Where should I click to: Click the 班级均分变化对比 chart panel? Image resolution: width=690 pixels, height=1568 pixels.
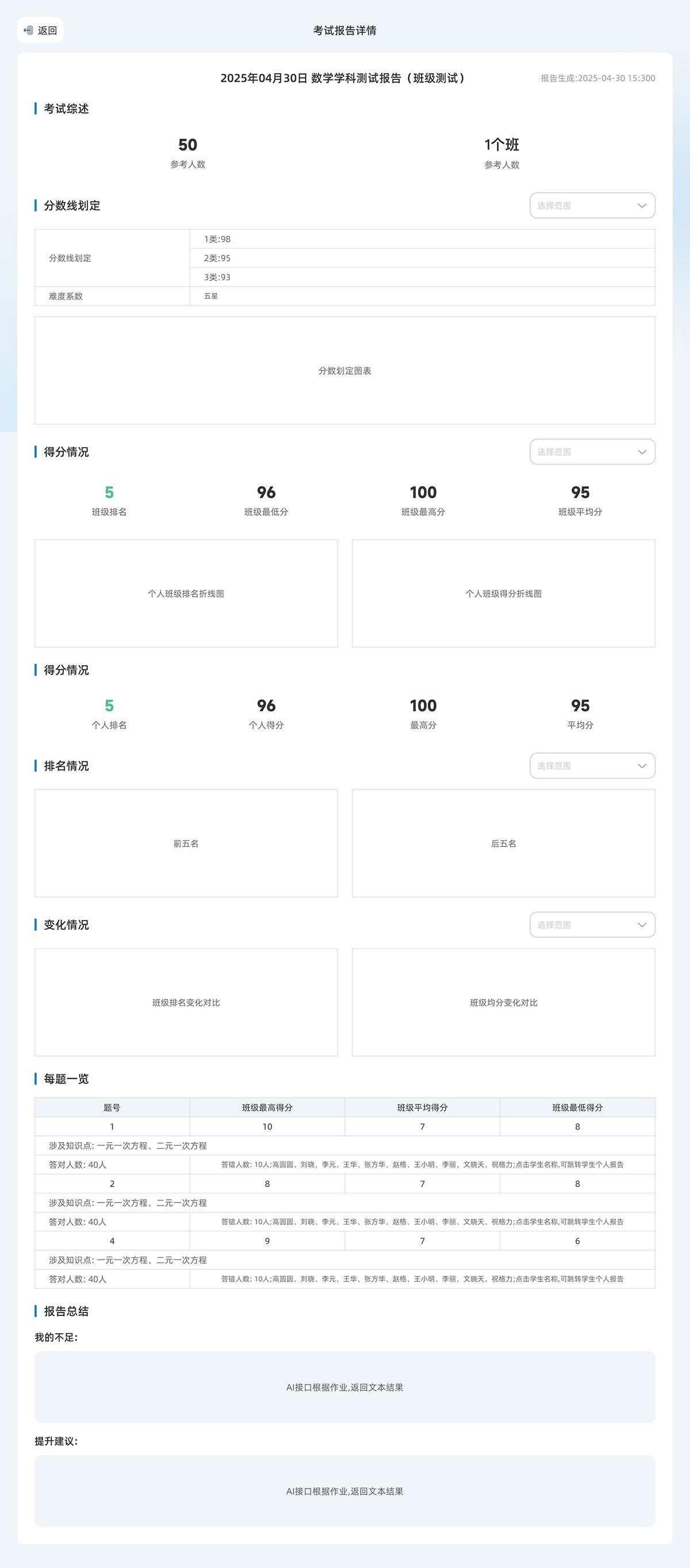(503, 1002)
